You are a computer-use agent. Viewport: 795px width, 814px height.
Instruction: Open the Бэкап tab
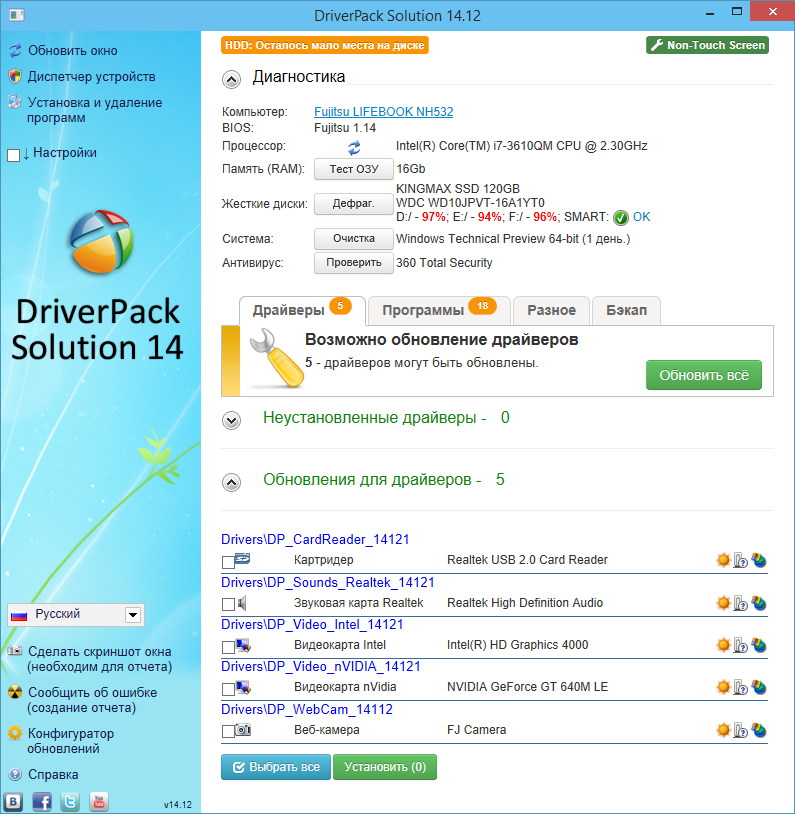coord(626,310)
